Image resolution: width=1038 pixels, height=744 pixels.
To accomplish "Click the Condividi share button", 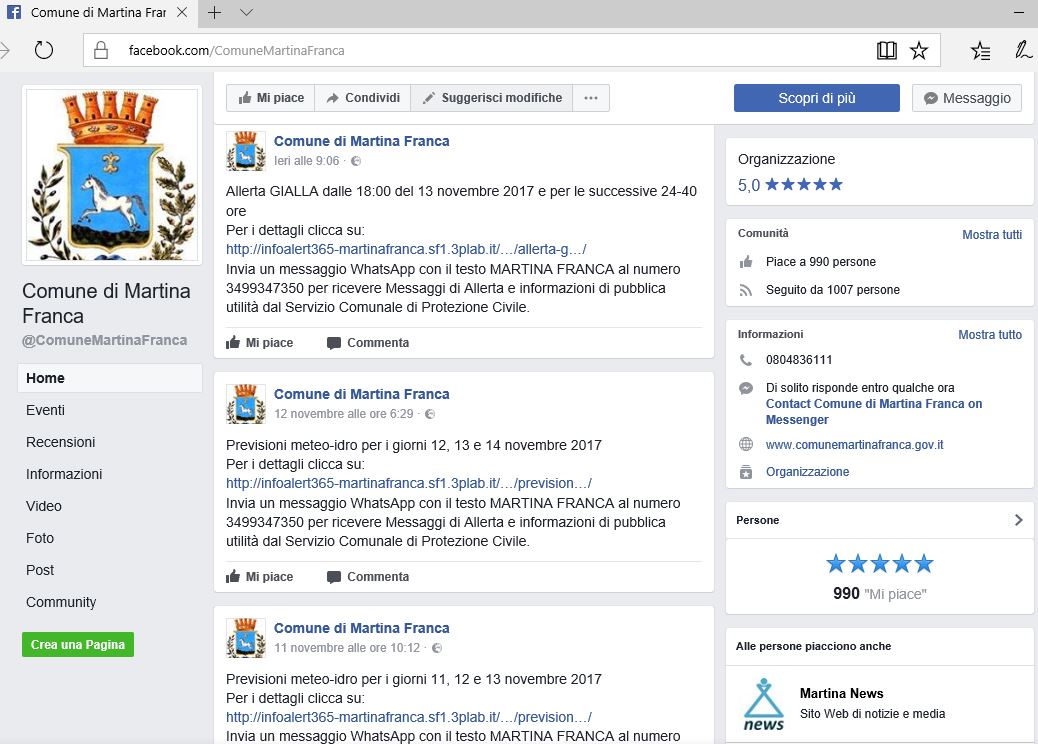I will [363, 98].
